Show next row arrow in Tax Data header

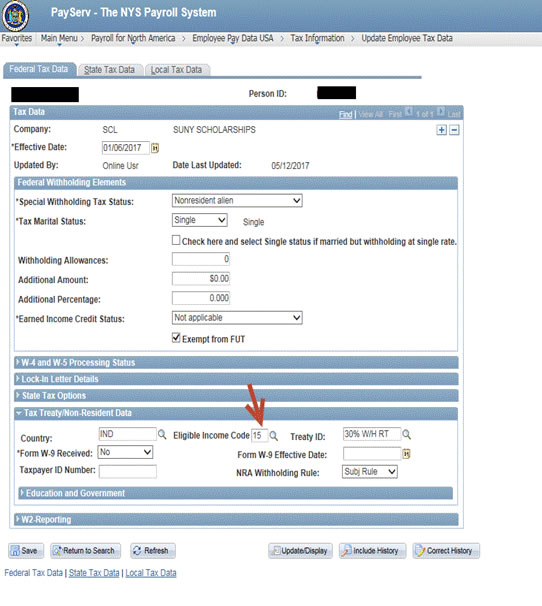pos(441,112)
